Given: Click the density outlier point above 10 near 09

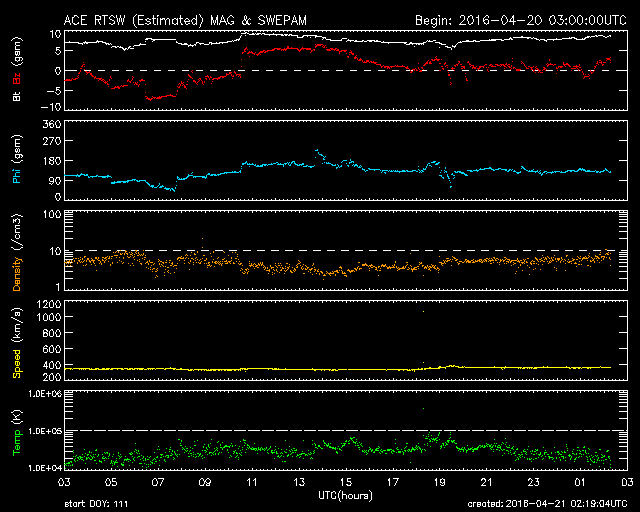Looking at the screenshot, I should [202, 238].
